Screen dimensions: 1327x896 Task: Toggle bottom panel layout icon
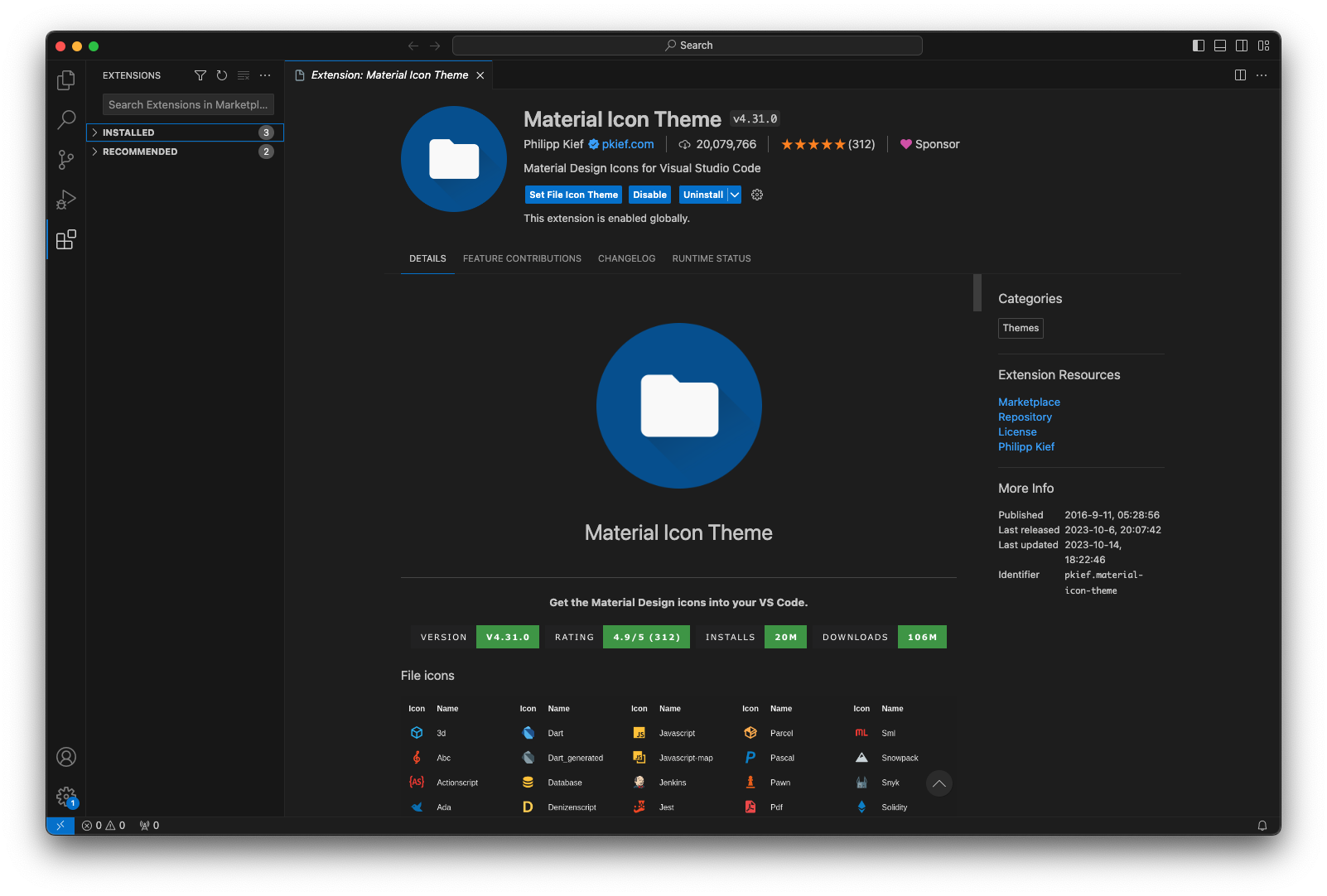coord(1220,46)
